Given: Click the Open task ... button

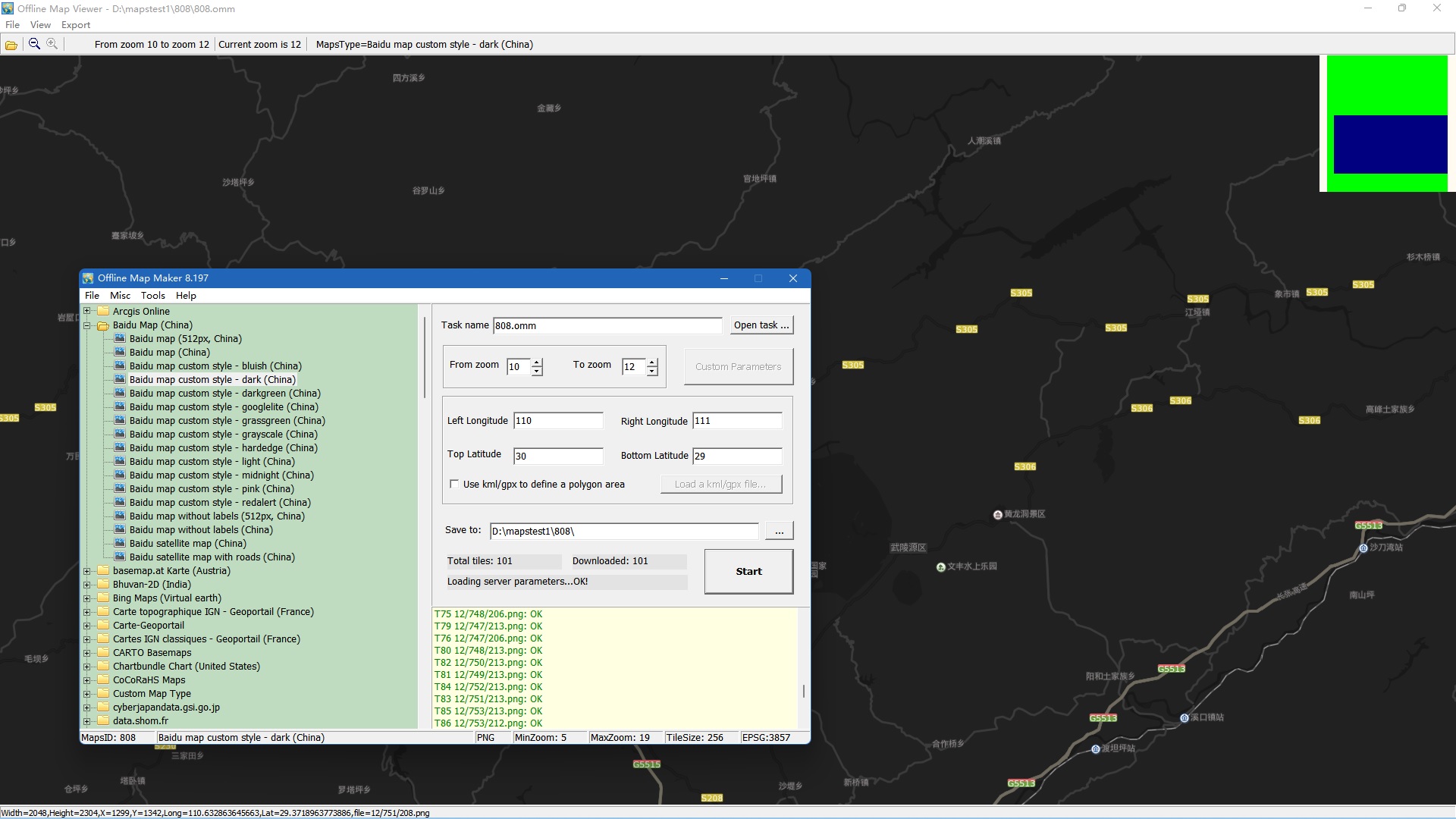Looking at the screenshot, I should pyautogui.click(x=761, y=325).
